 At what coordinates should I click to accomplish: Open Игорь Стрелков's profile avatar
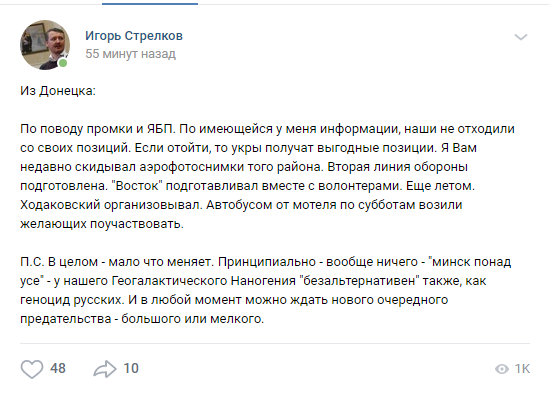click(45, 45)
